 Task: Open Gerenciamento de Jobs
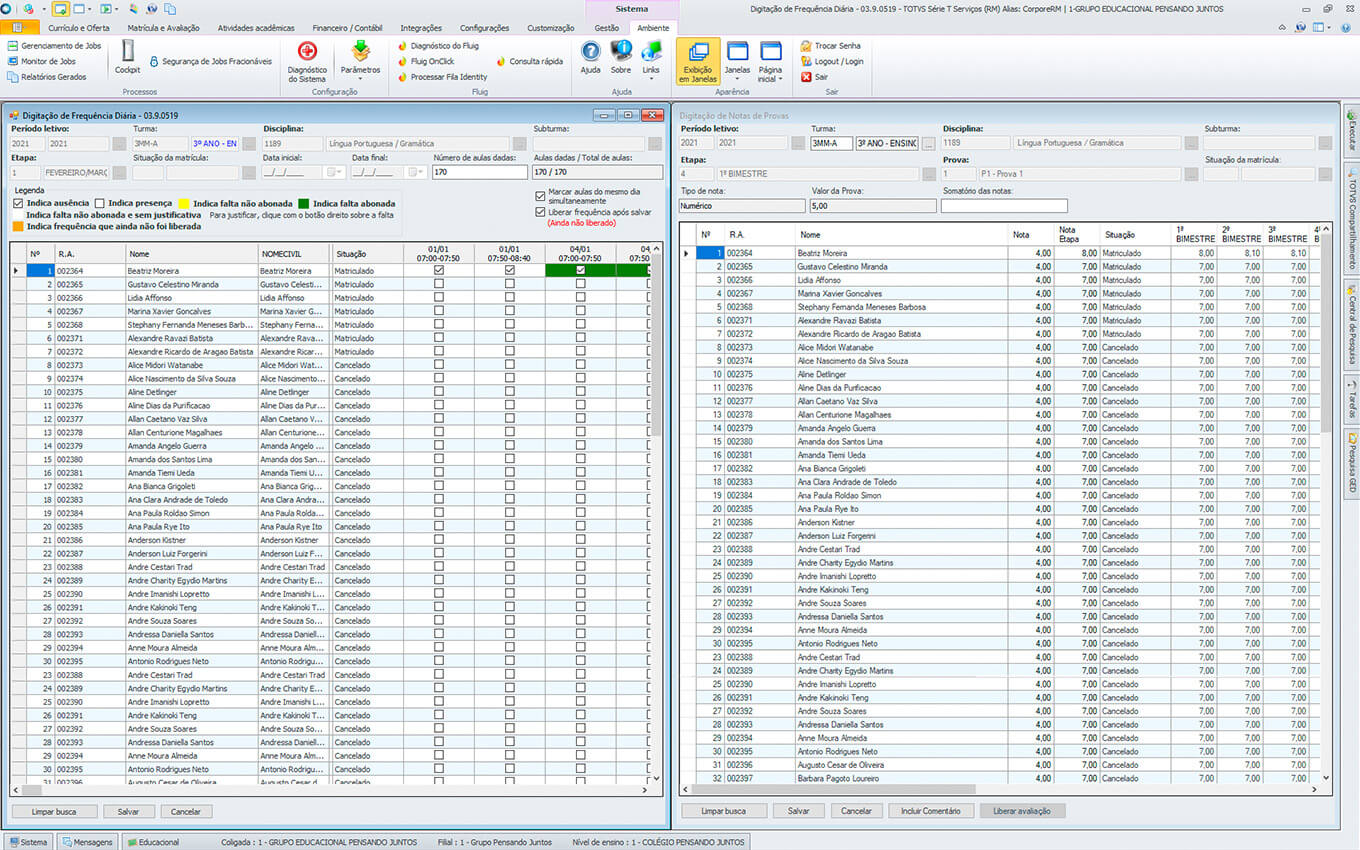[60, 46]
